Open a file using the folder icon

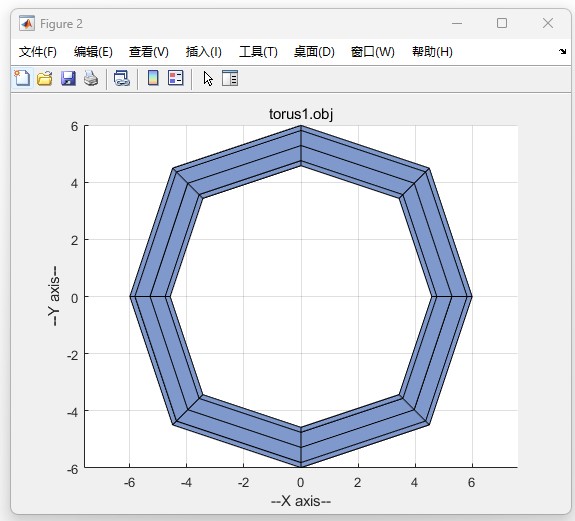(x=45, y=78)
